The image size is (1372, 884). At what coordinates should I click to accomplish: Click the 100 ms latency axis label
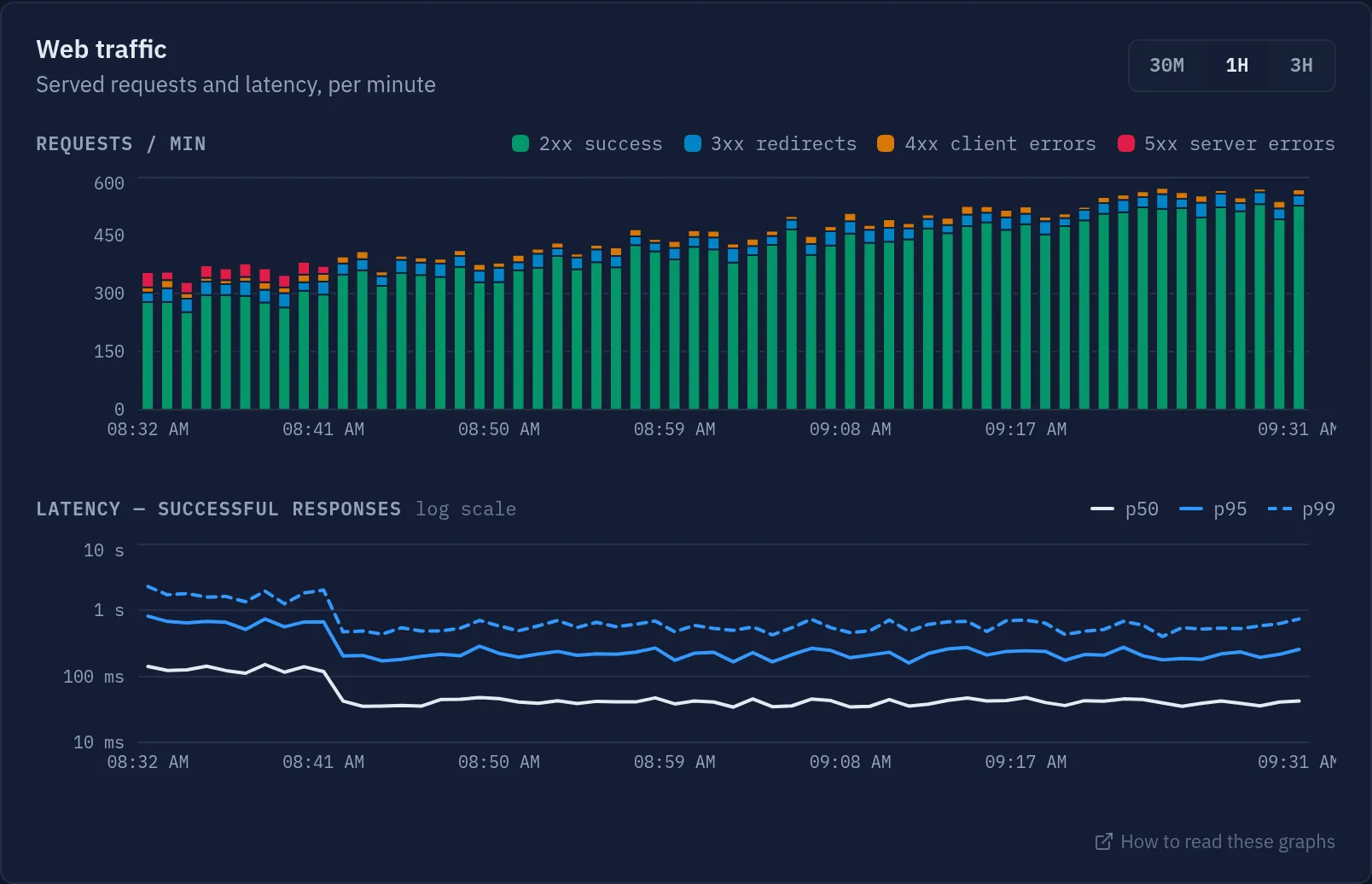click(x=94, y=677)
